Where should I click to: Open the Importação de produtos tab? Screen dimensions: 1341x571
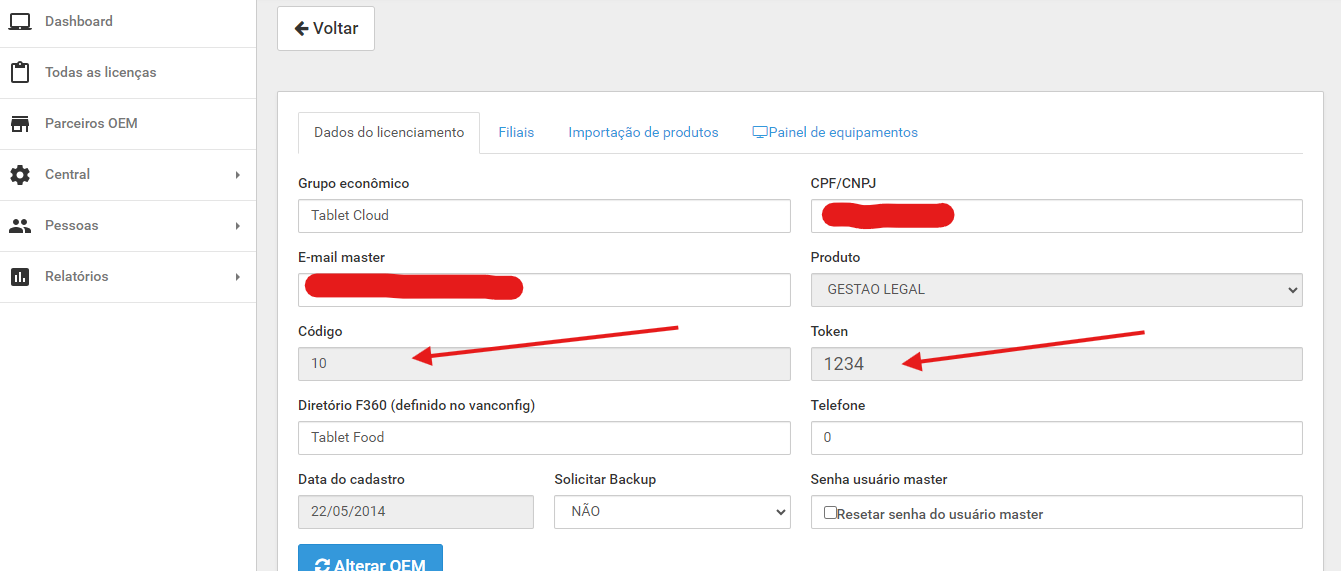coord(643,132)
